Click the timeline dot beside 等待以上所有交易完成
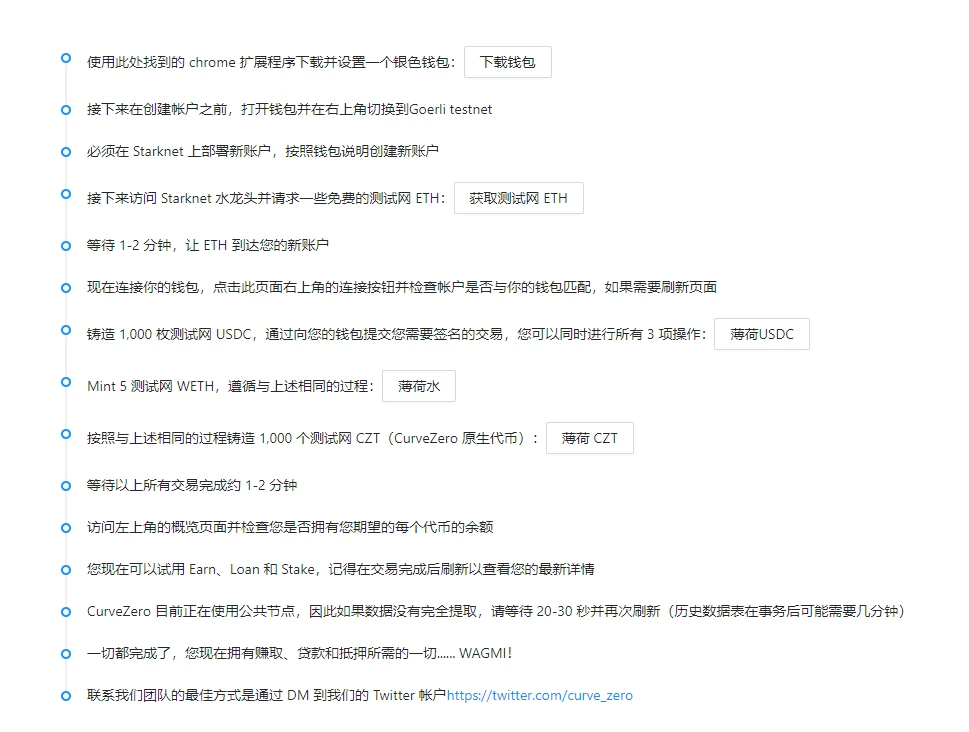Screen dimensions: 969x732 click(66, 486)
